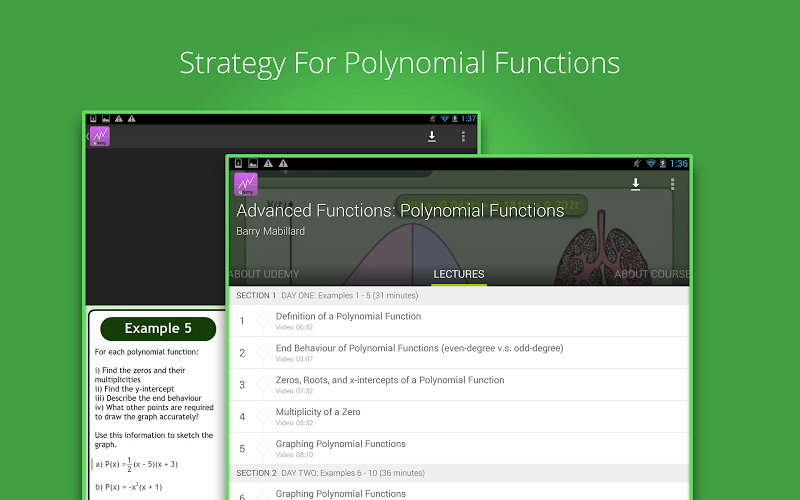
Task: Tap muted sound icon in front window status bar
Action: click(637, 163)
